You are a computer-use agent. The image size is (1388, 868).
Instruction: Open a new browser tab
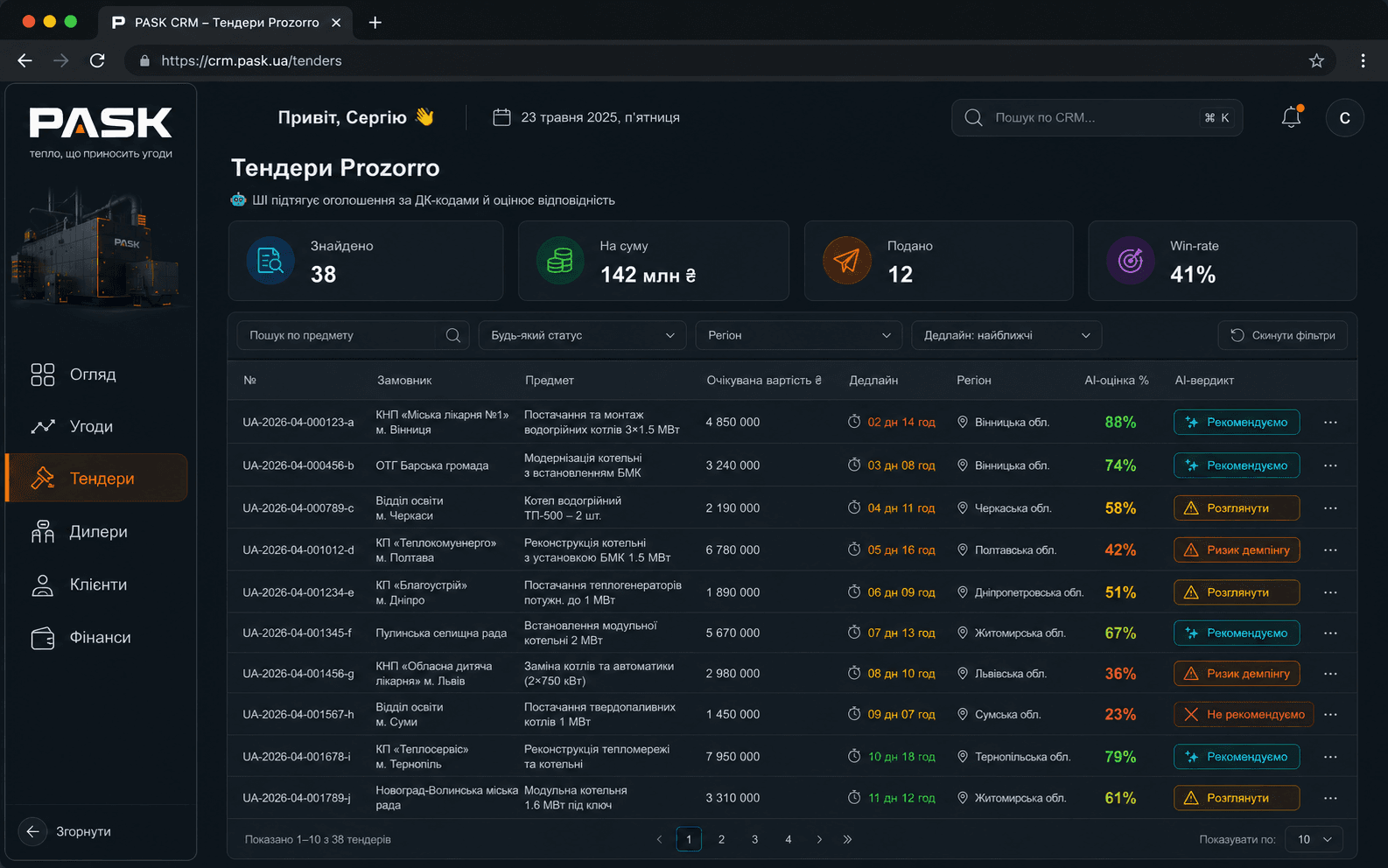(x=375, y=23)
